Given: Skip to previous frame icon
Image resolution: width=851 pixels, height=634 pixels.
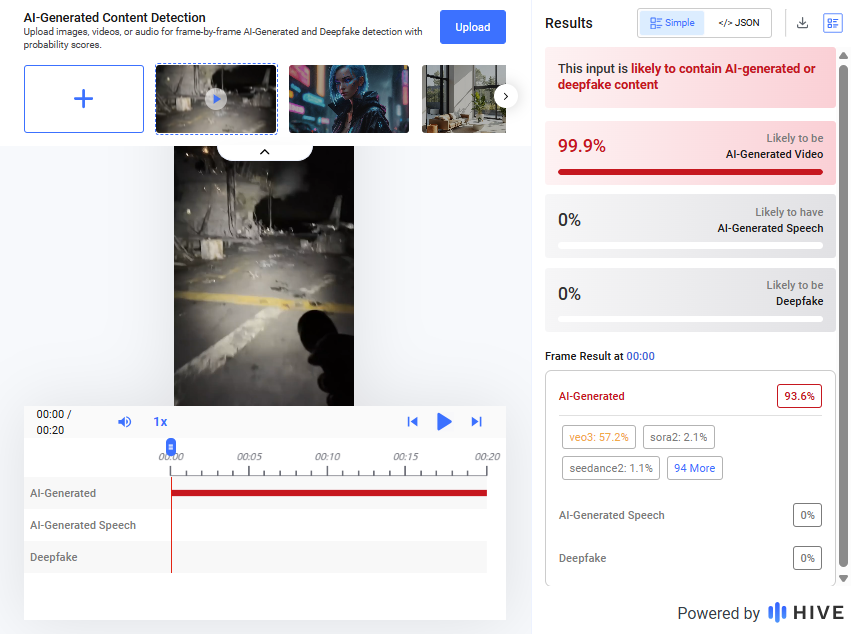Looking at the screenshot, I should (x=412, y=422).
